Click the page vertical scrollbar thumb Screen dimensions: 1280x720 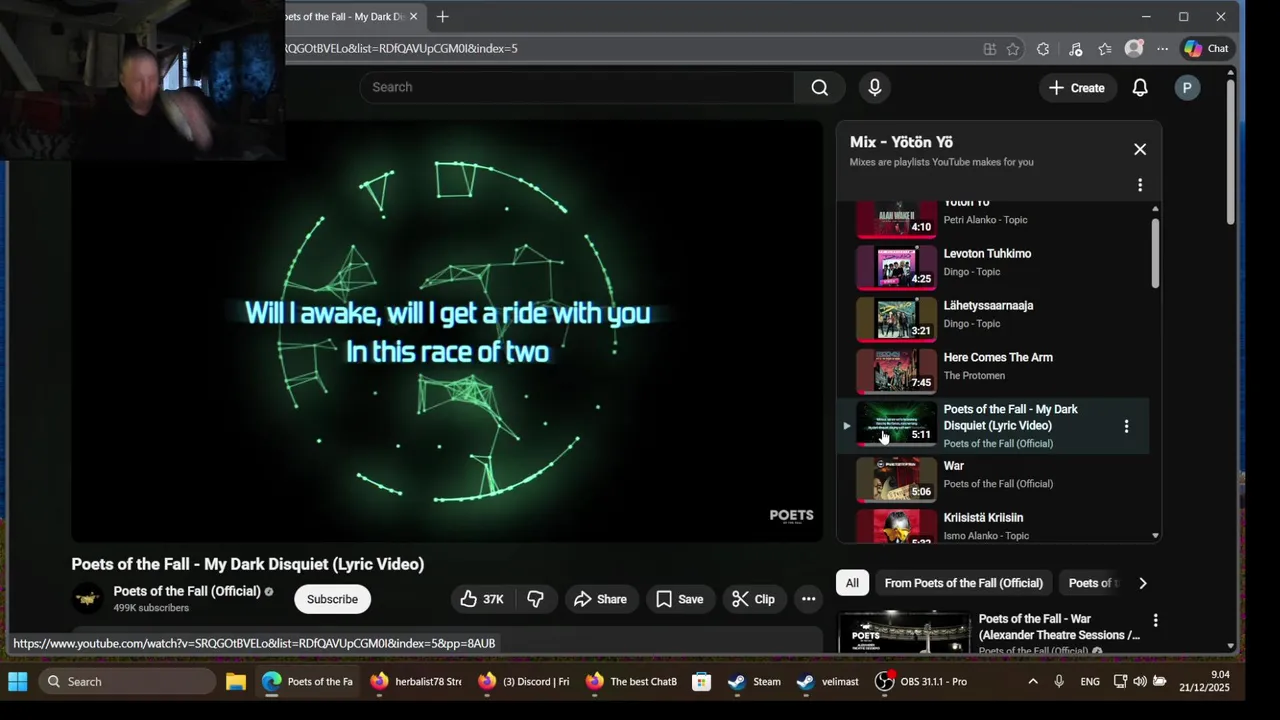coord(1230,152)
